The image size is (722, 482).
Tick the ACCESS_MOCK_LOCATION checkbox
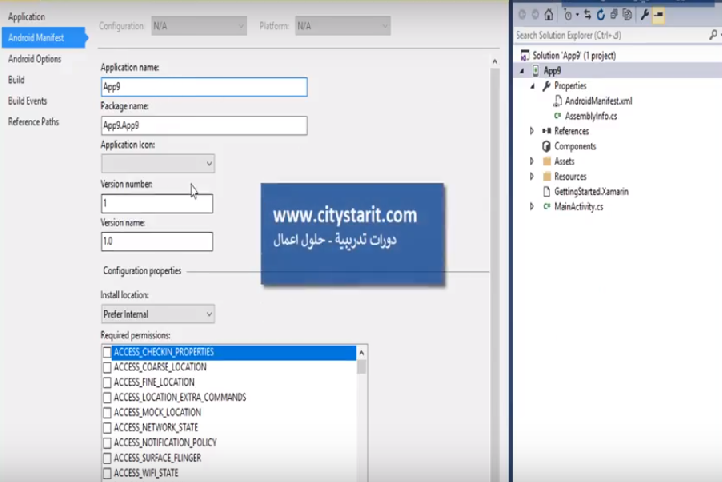107,412
